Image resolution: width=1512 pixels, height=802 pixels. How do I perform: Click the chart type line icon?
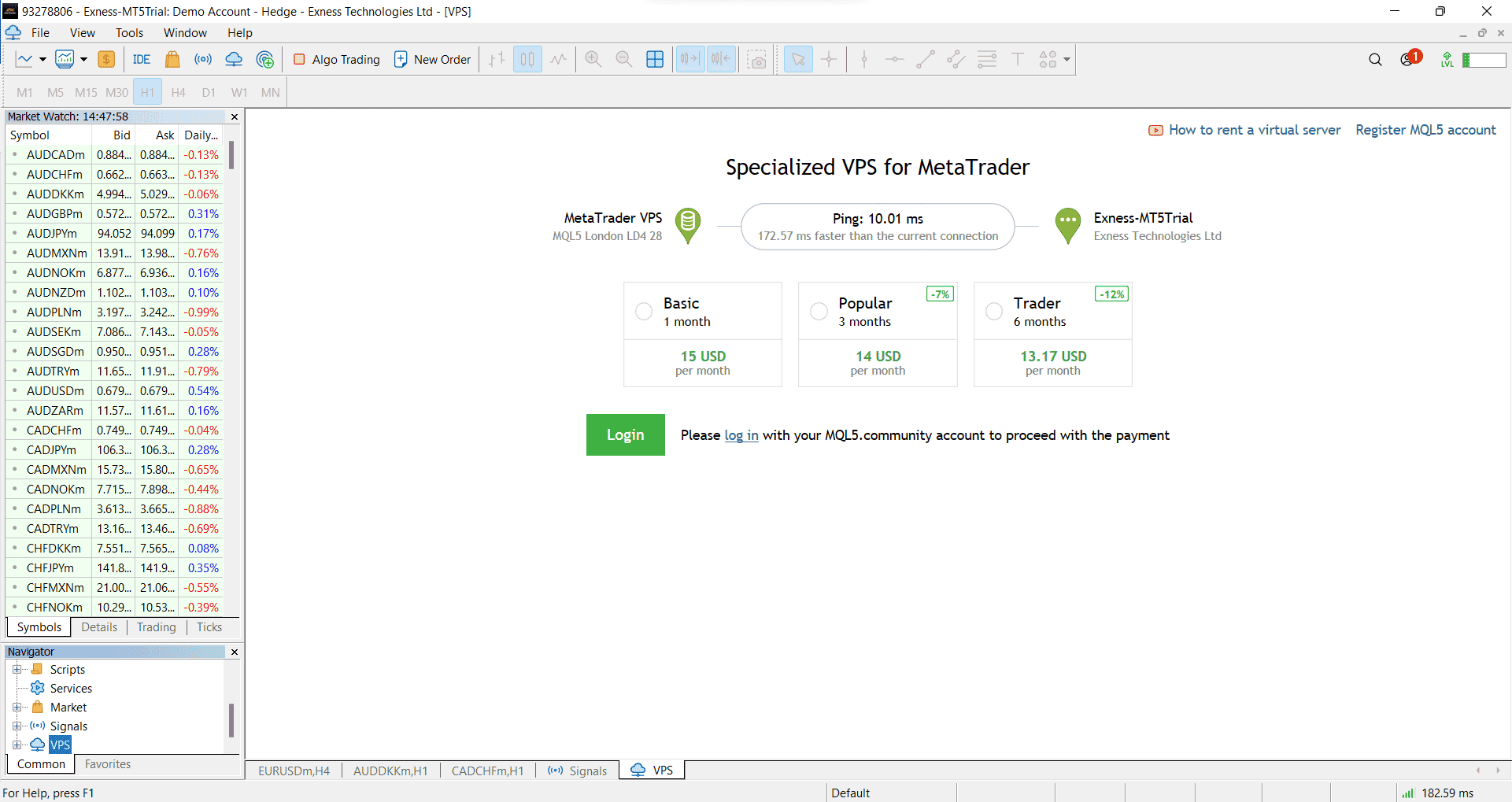click(x=24, y=59)
